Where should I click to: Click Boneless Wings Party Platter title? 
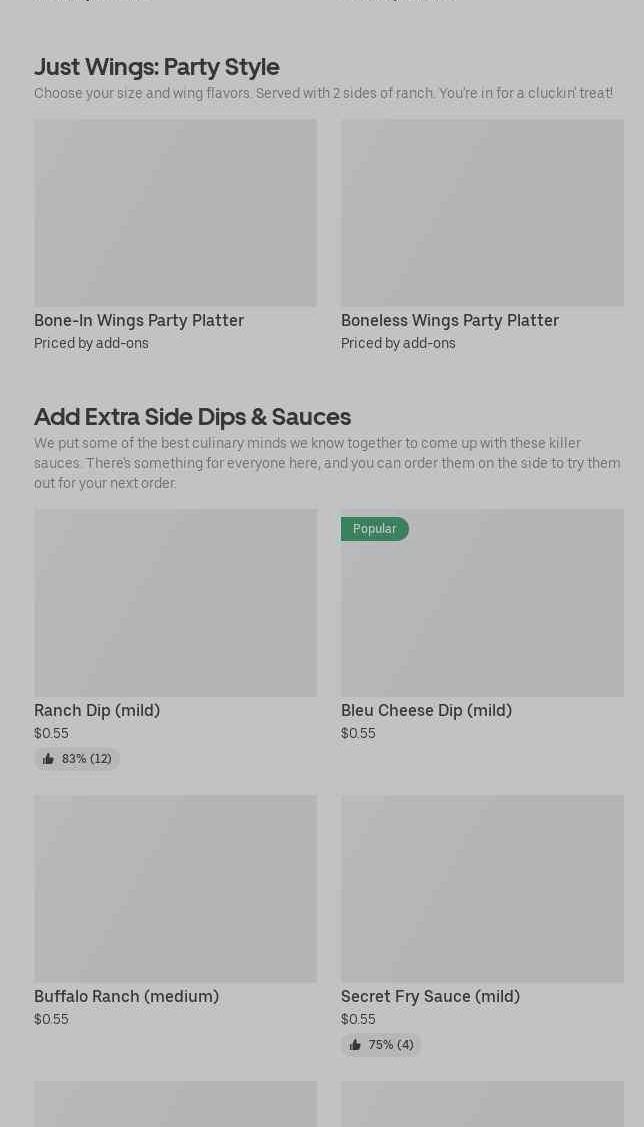click(x=450, y=321)
